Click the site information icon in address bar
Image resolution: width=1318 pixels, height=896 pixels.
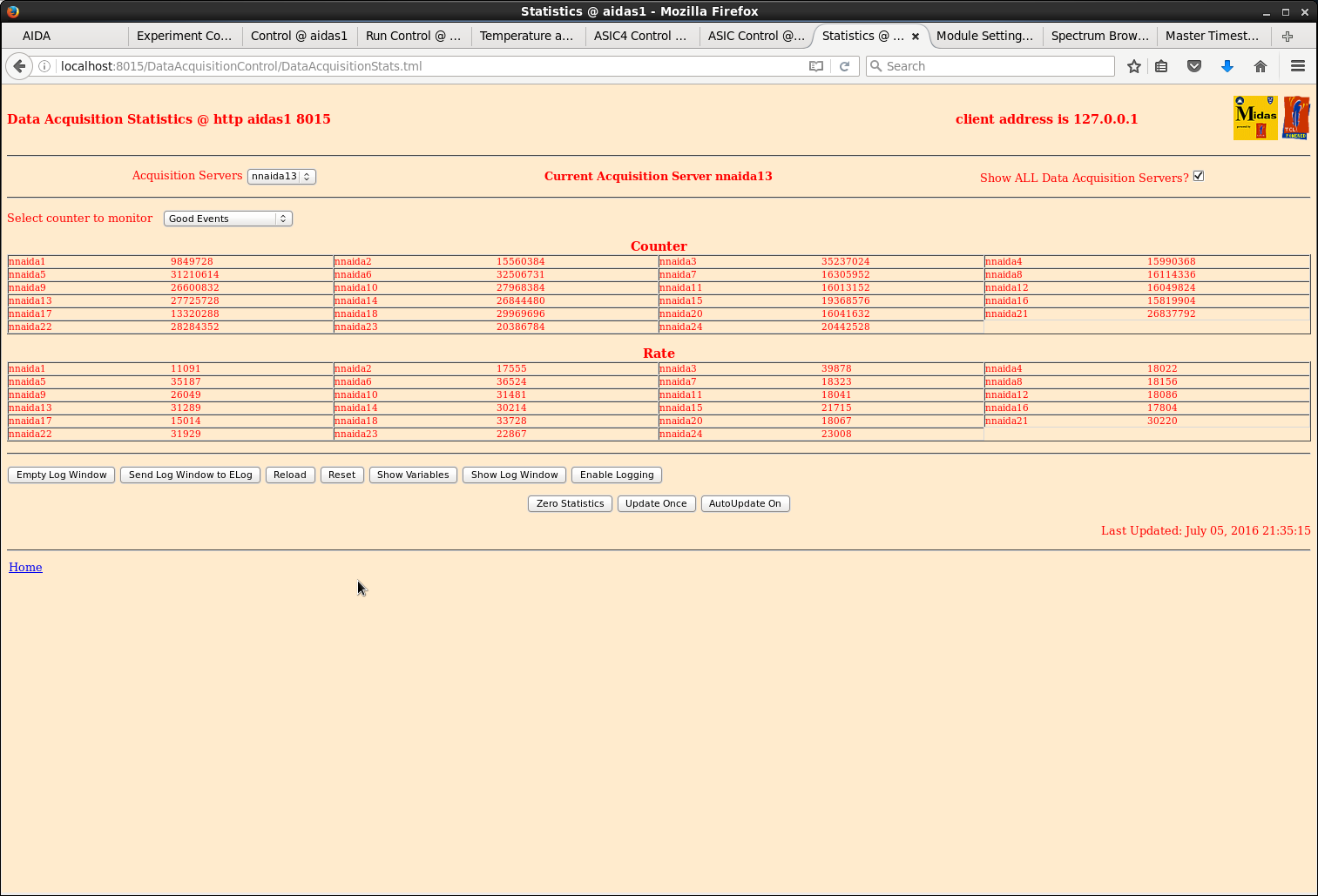[44, 66]
